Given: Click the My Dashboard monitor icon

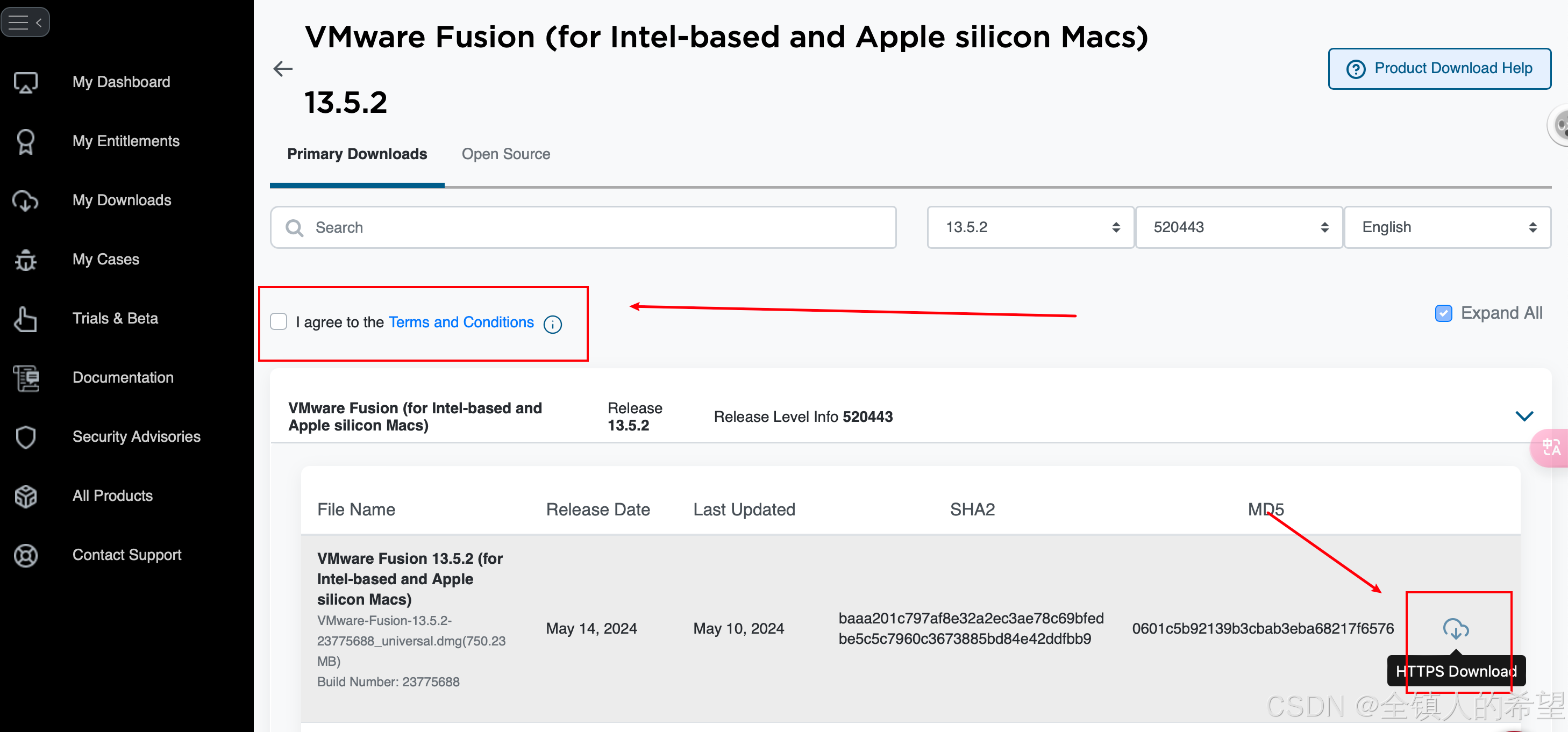Looking at the screenshot, I should click(x=26, y=82).
